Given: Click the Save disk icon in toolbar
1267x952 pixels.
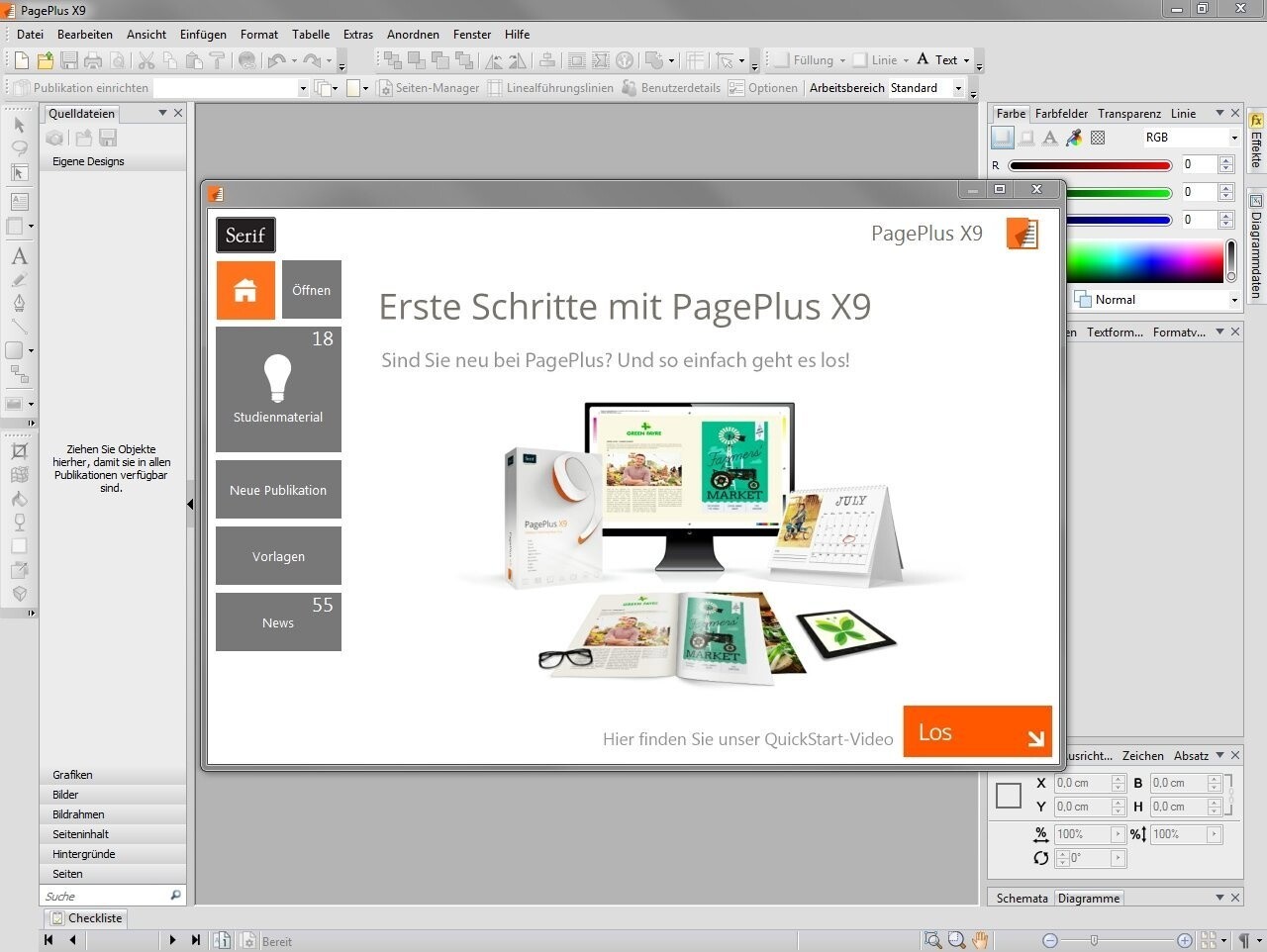Looking at the screenshot, I should pyautogui.click(x=69, y=60).
